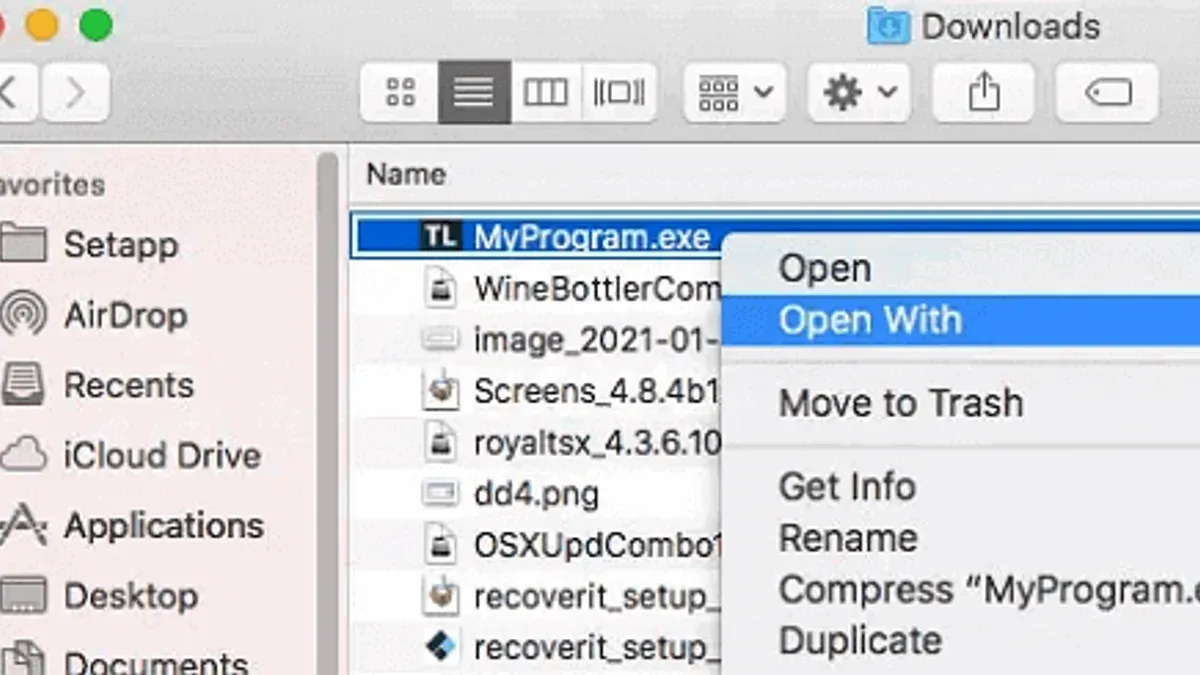Click the Downloads folder title icon

887,26
